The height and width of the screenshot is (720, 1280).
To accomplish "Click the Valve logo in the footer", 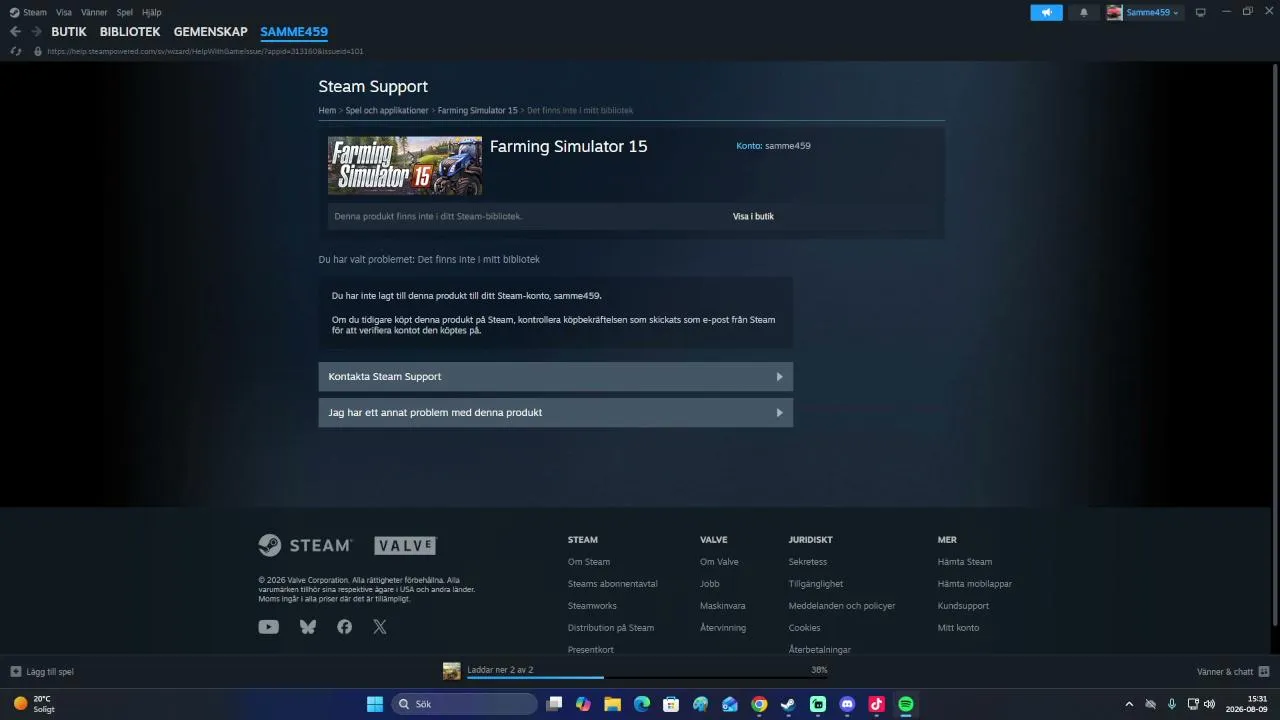I will click(x=405, y=545).
